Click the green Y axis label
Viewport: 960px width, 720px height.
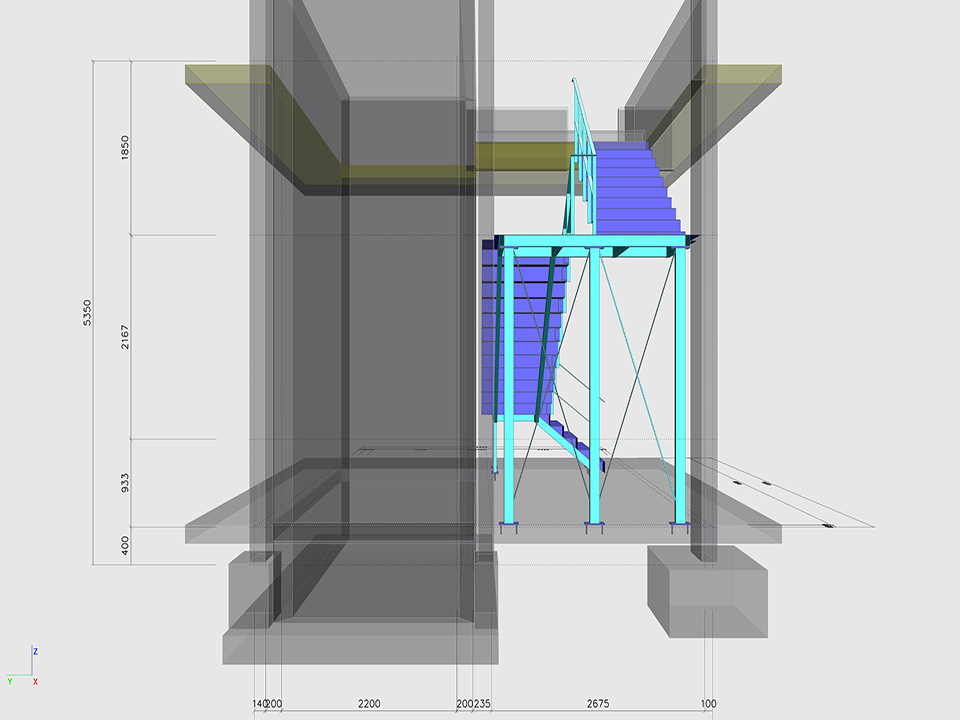tap(10, 681)
